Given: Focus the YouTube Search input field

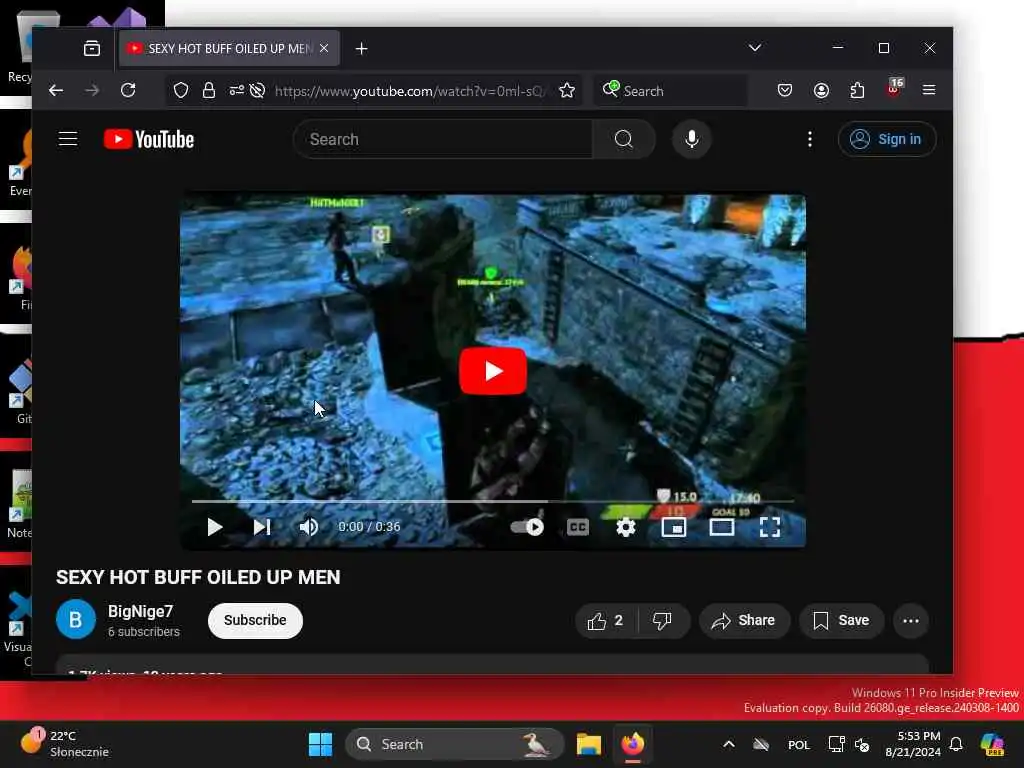Looking at the screenshot, I should coord(444,139).
